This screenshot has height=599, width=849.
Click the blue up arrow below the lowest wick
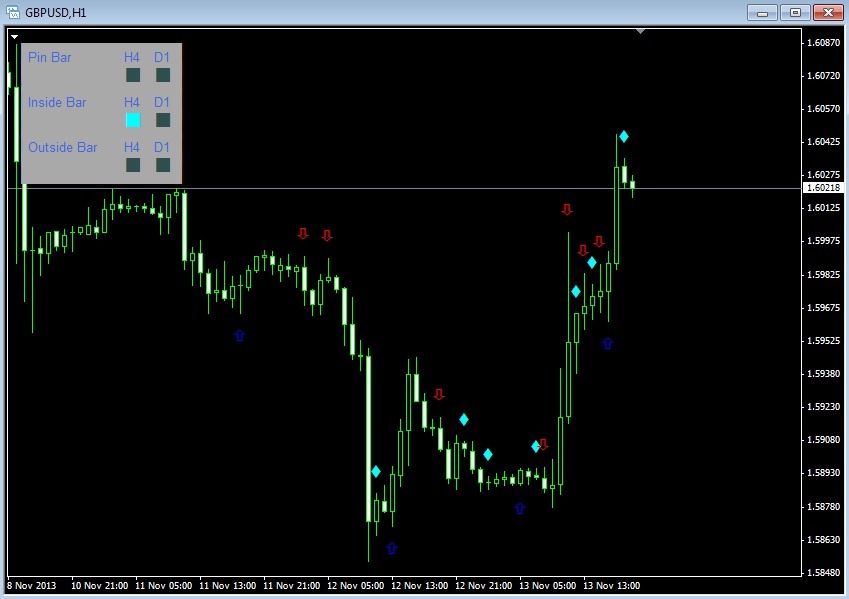[392, 548]
